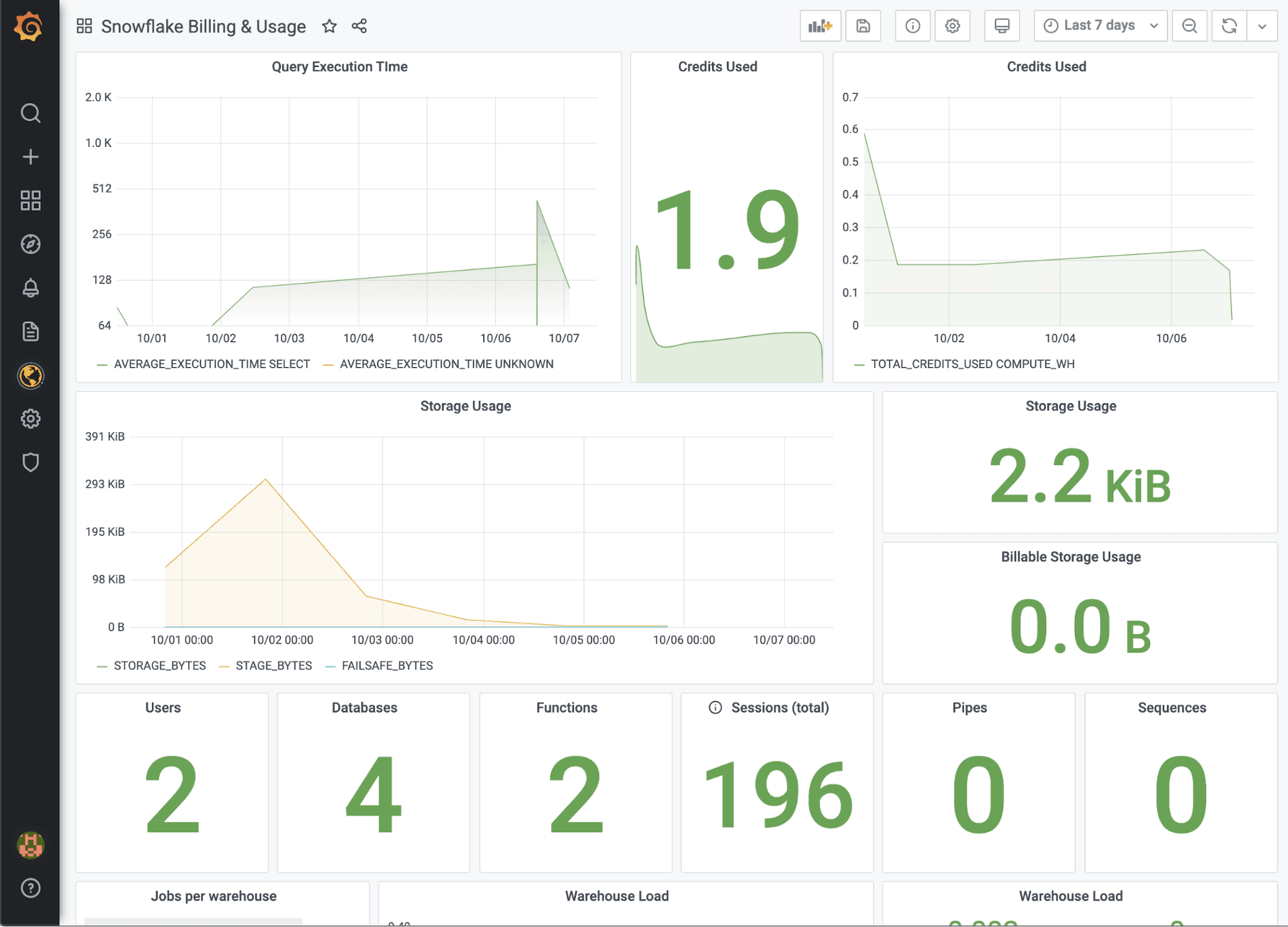Open Query Execution Time panel title menu
The height and width of the screenshot is (927, 1288).
[340, 66]
